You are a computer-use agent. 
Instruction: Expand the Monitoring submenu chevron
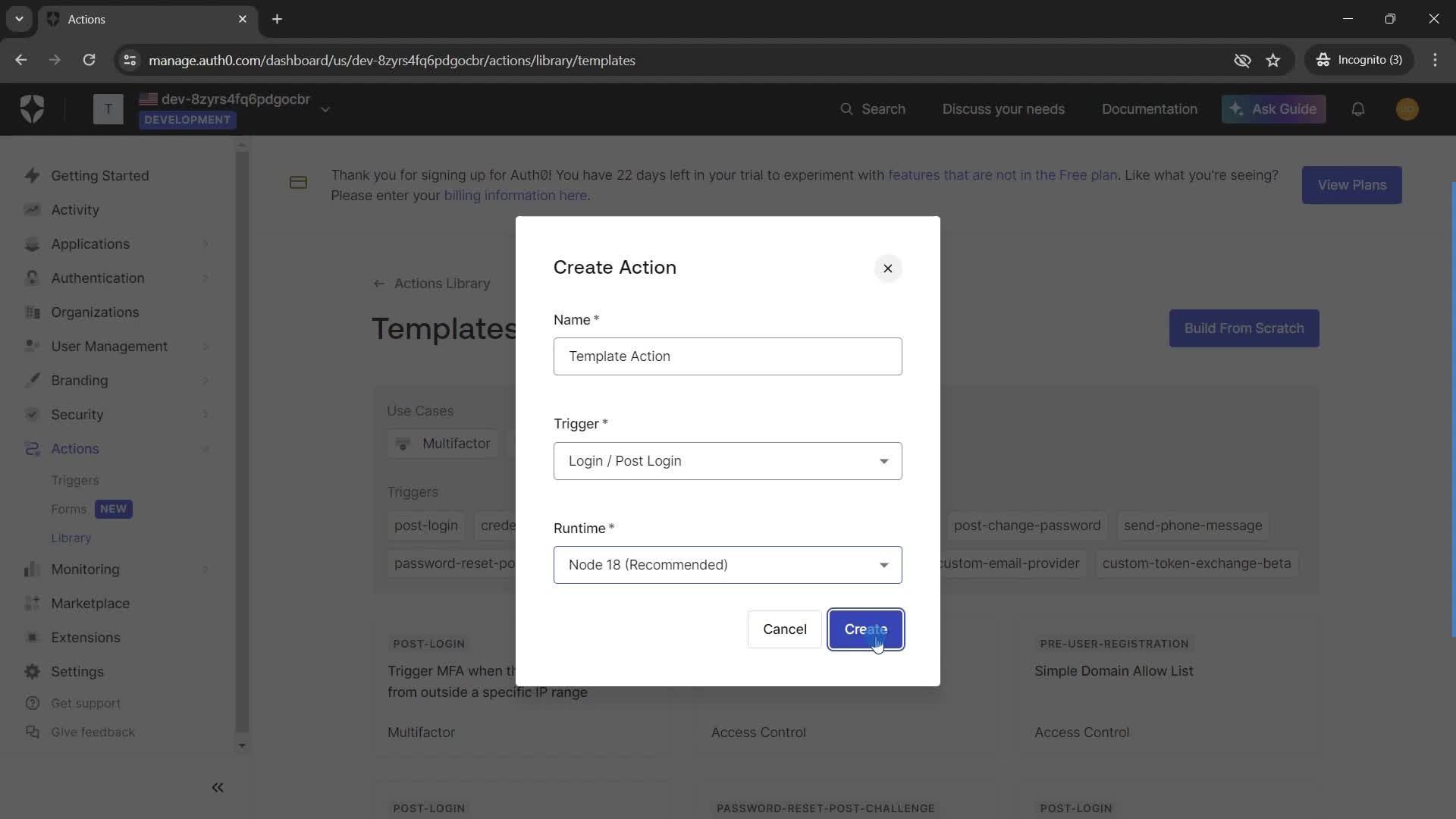tap(206, 570)
